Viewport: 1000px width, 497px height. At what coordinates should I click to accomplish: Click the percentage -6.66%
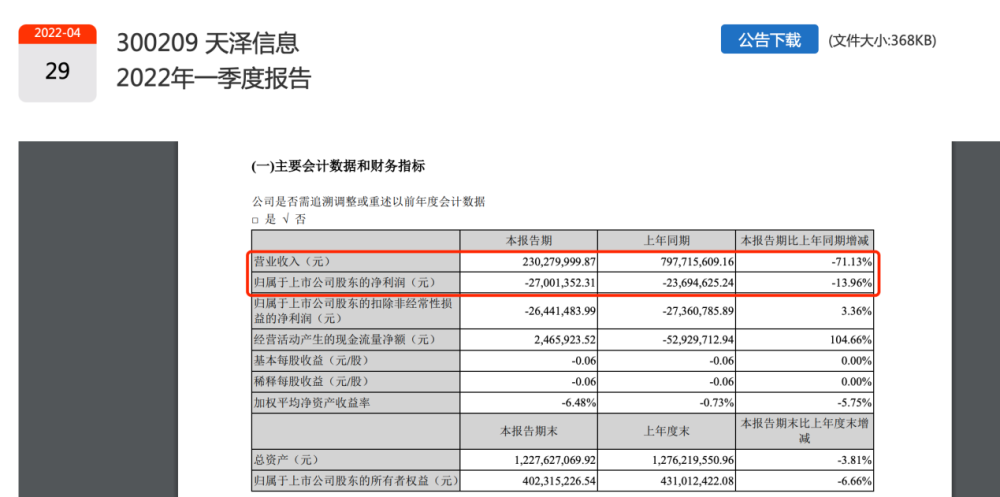tap(853, 481)
